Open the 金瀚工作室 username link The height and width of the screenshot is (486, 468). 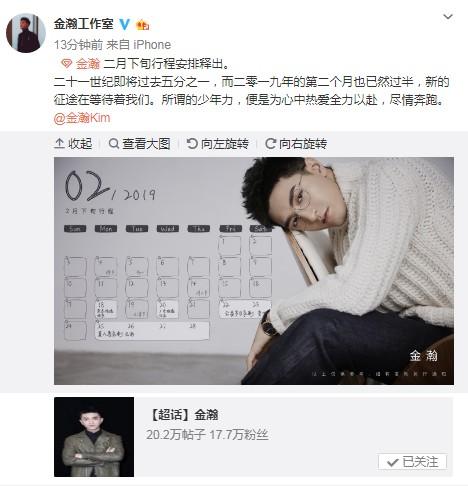(x=84, y=24)
